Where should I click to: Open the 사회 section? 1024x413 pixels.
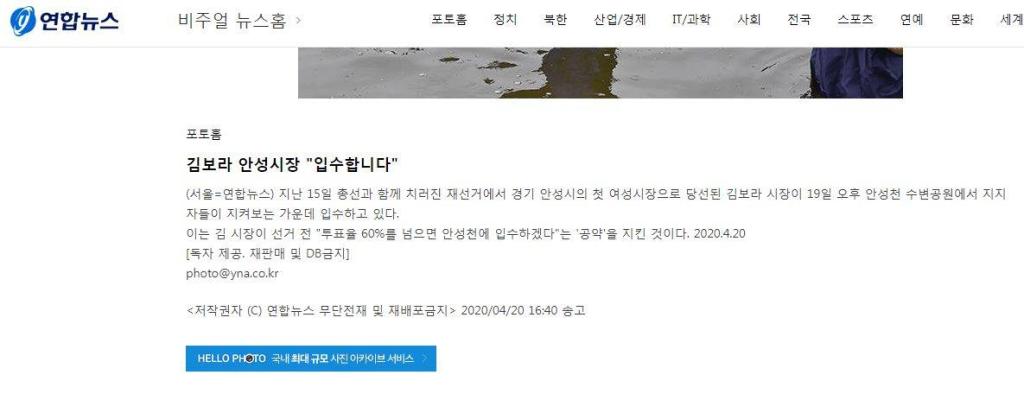click(748, 20)
